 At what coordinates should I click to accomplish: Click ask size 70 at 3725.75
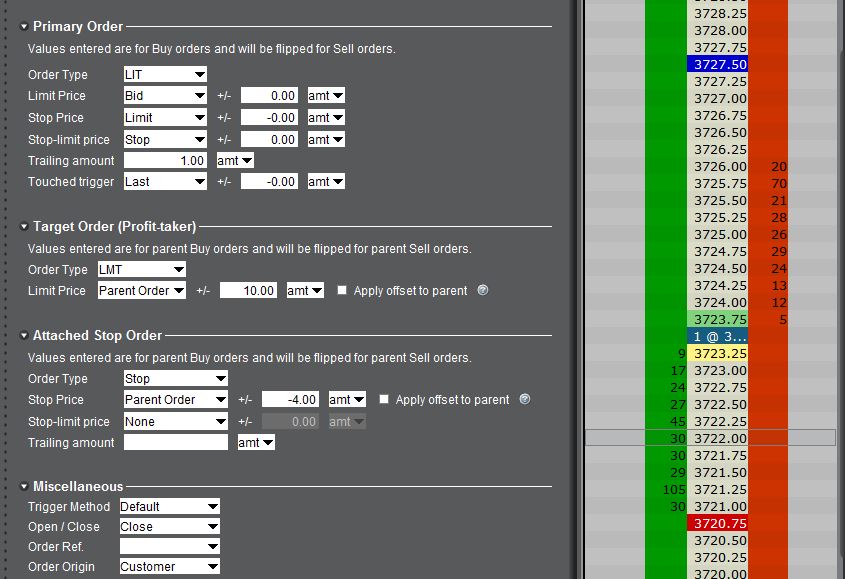[779, 183]
